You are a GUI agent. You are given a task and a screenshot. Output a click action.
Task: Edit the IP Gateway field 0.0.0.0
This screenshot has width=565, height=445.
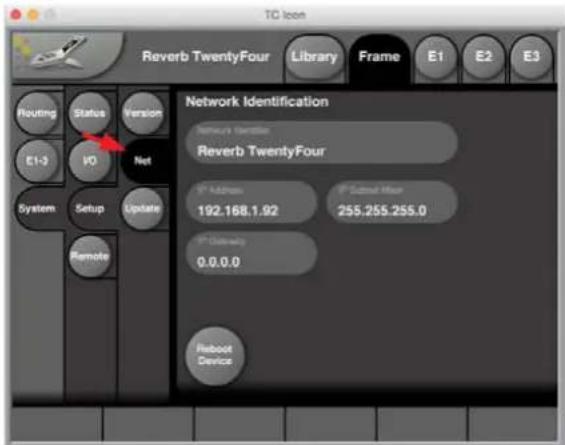252,253
